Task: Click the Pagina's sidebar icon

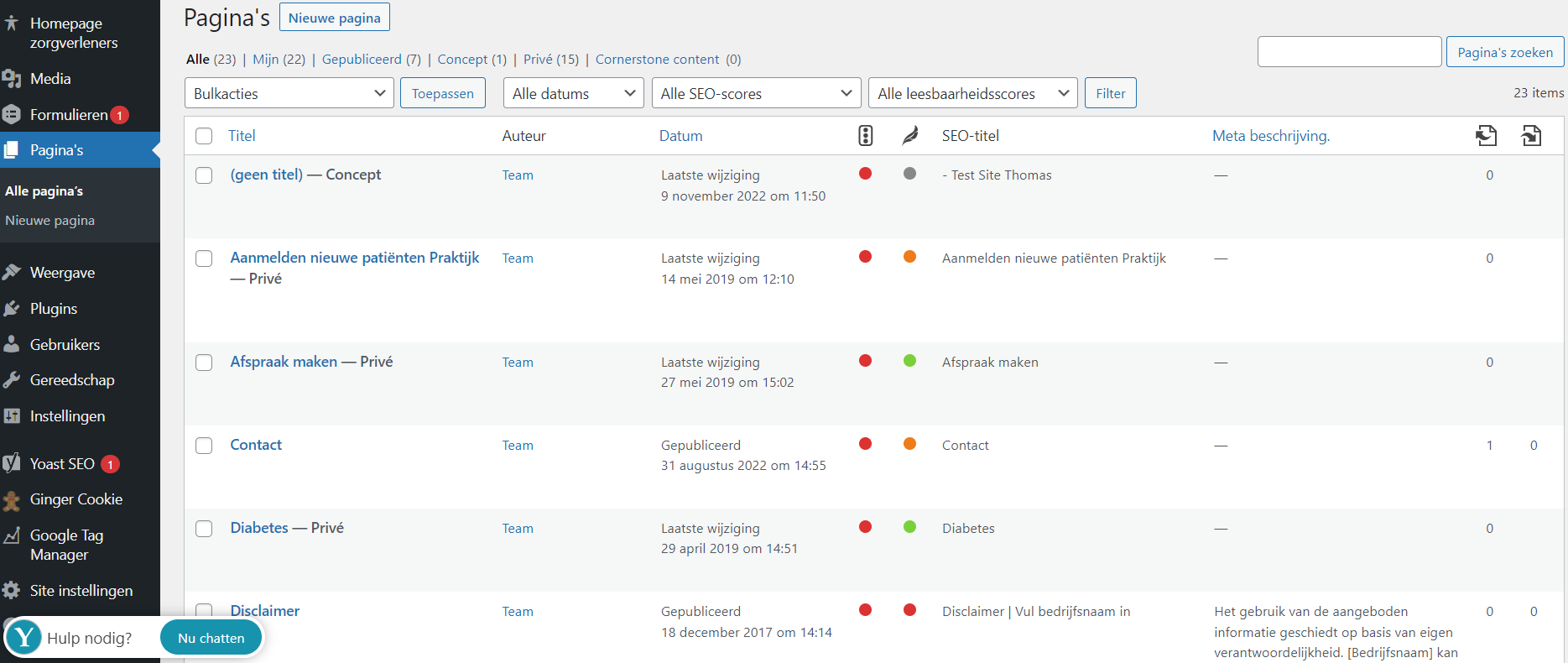Action: tap(12, 150)
